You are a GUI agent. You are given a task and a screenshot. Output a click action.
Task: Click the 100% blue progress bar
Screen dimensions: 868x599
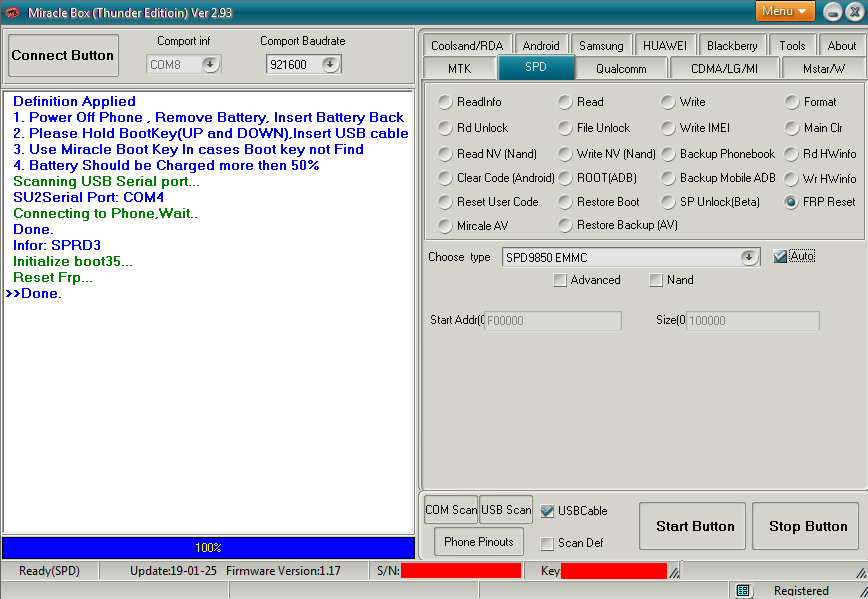209,548
